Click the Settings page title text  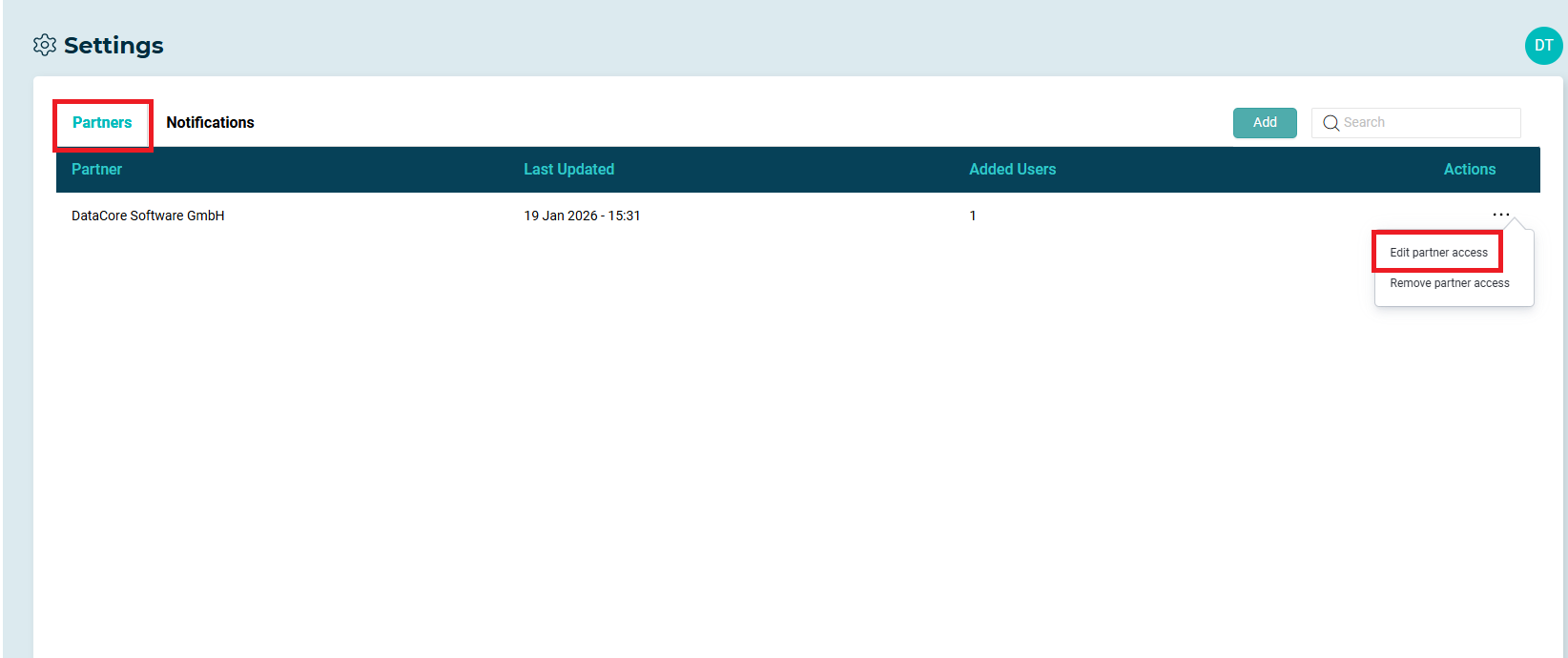[113, 46]
